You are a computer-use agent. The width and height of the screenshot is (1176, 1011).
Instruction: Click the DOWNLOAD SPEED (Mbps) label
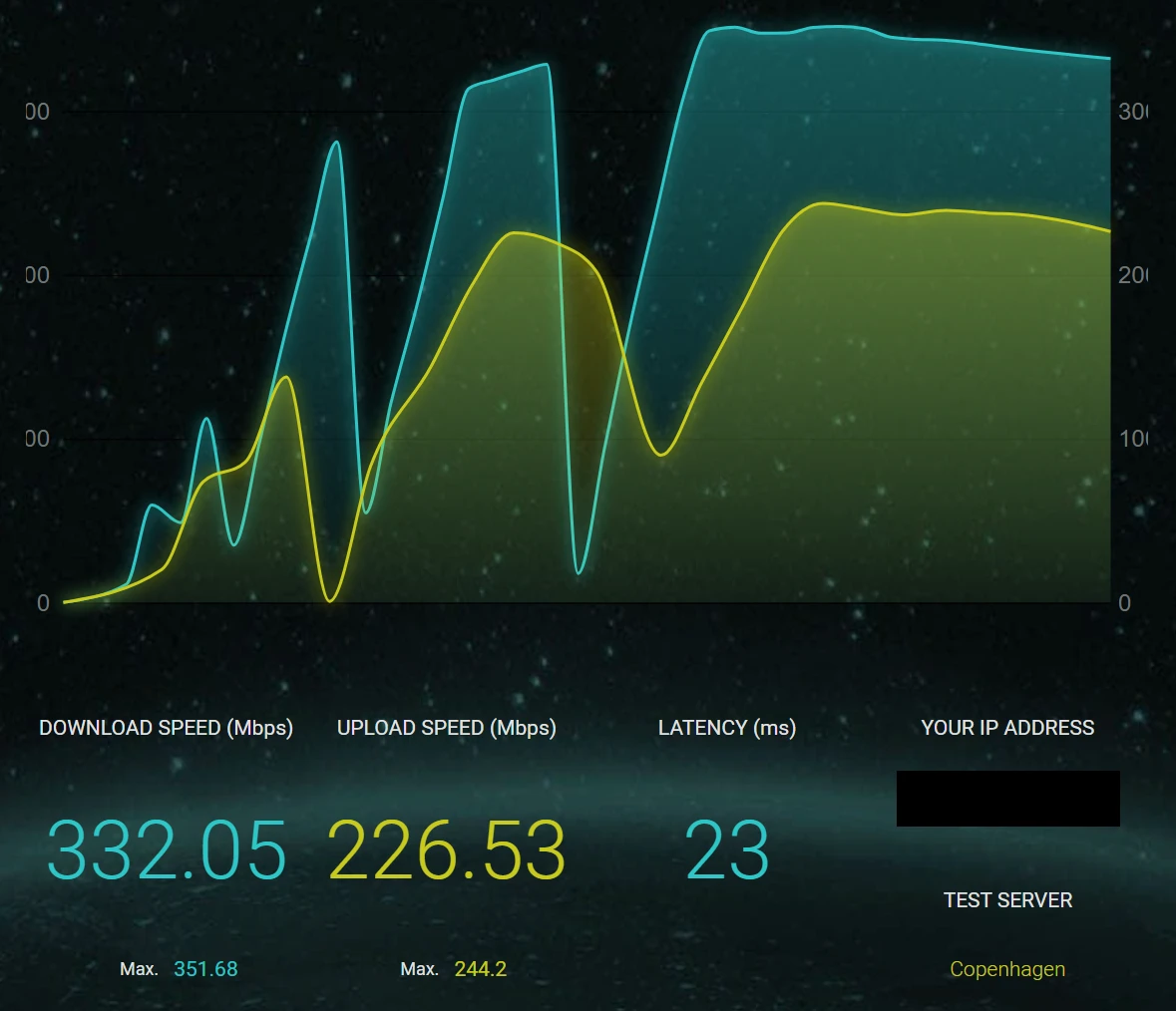click(x=166, y=728)
